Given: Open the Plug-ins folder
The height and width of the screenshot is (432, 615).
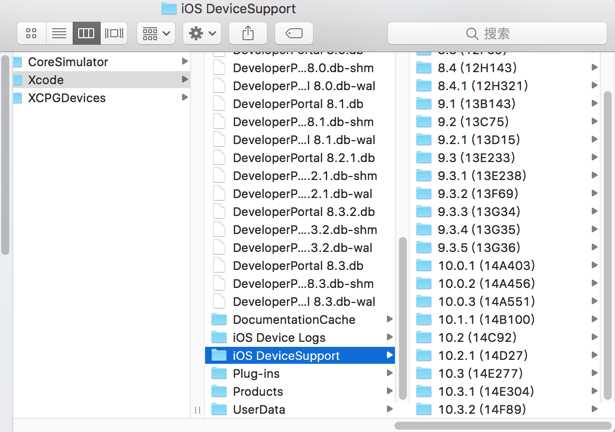Looking at the screenshot, I should pos(300,374).
